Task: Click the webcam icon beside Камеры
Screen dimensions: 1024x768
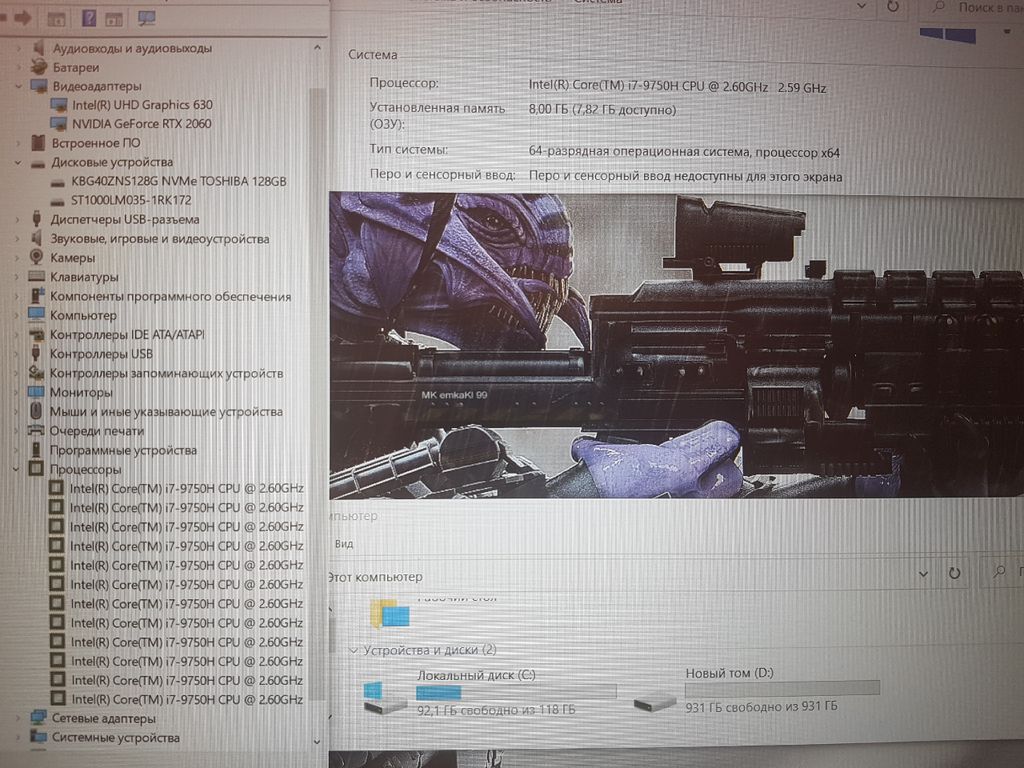Action: pos(37,257)
